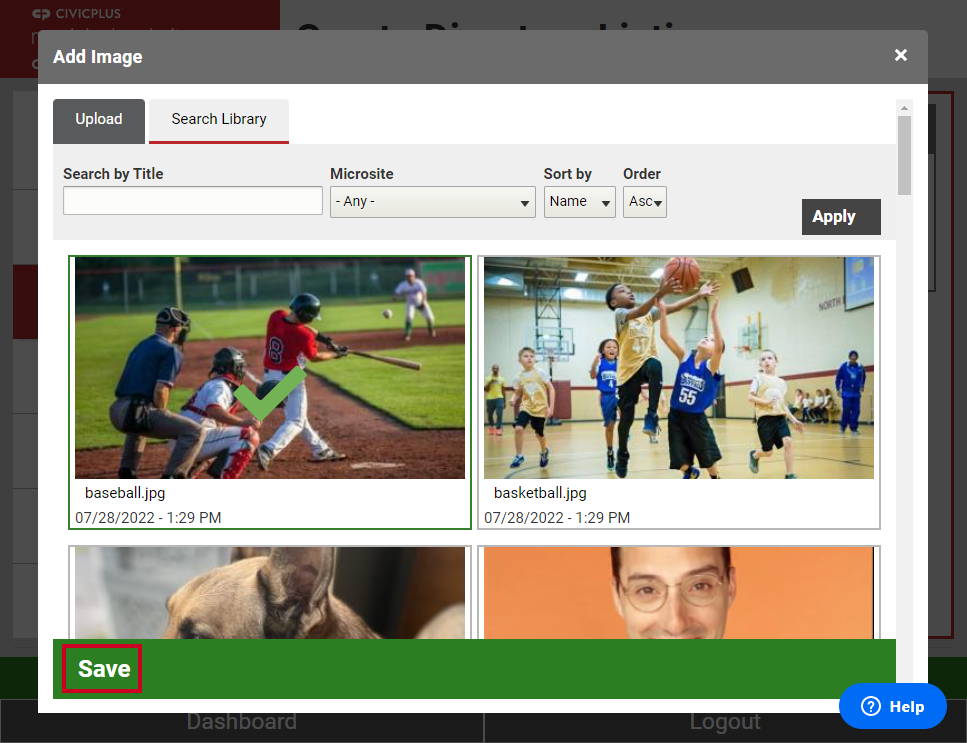Image resolution: width=967 pixels, height=743 pixels.
Task: Click the scrollbar up arrow
Action: [904, 108]
